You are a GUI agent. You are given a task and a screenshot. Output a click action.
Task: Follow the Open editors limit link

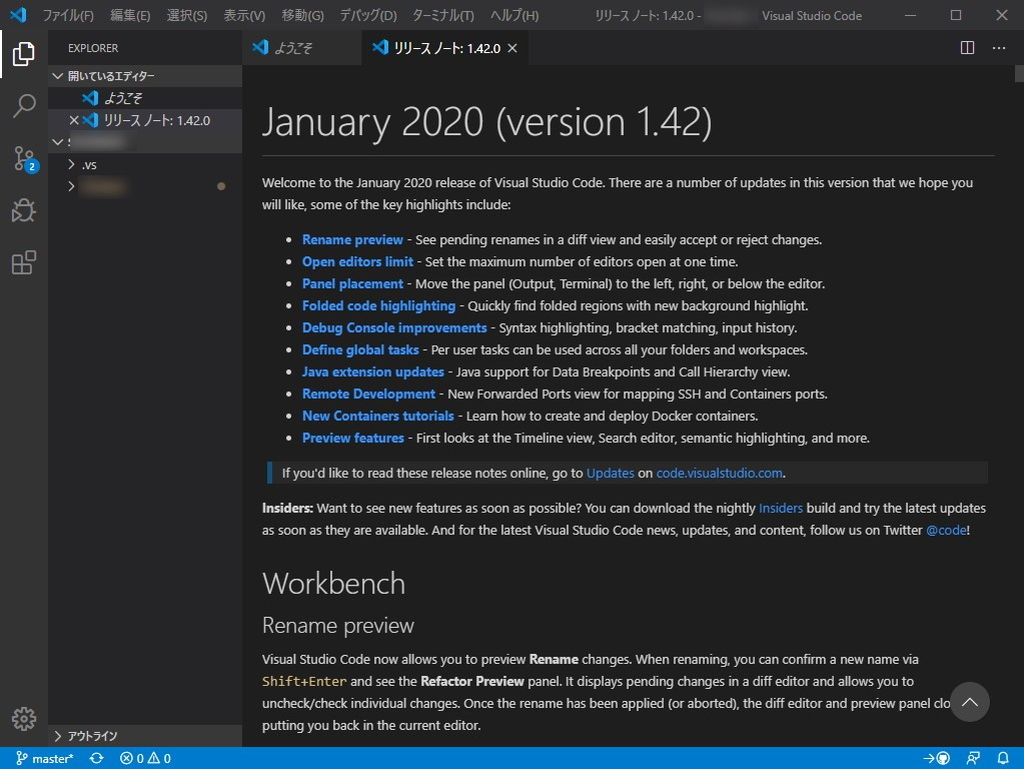tap(357, 262)
